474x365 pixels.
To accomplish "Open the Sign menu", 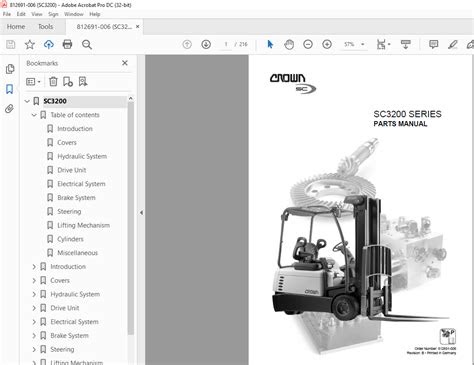I will (x=53, y=14).
